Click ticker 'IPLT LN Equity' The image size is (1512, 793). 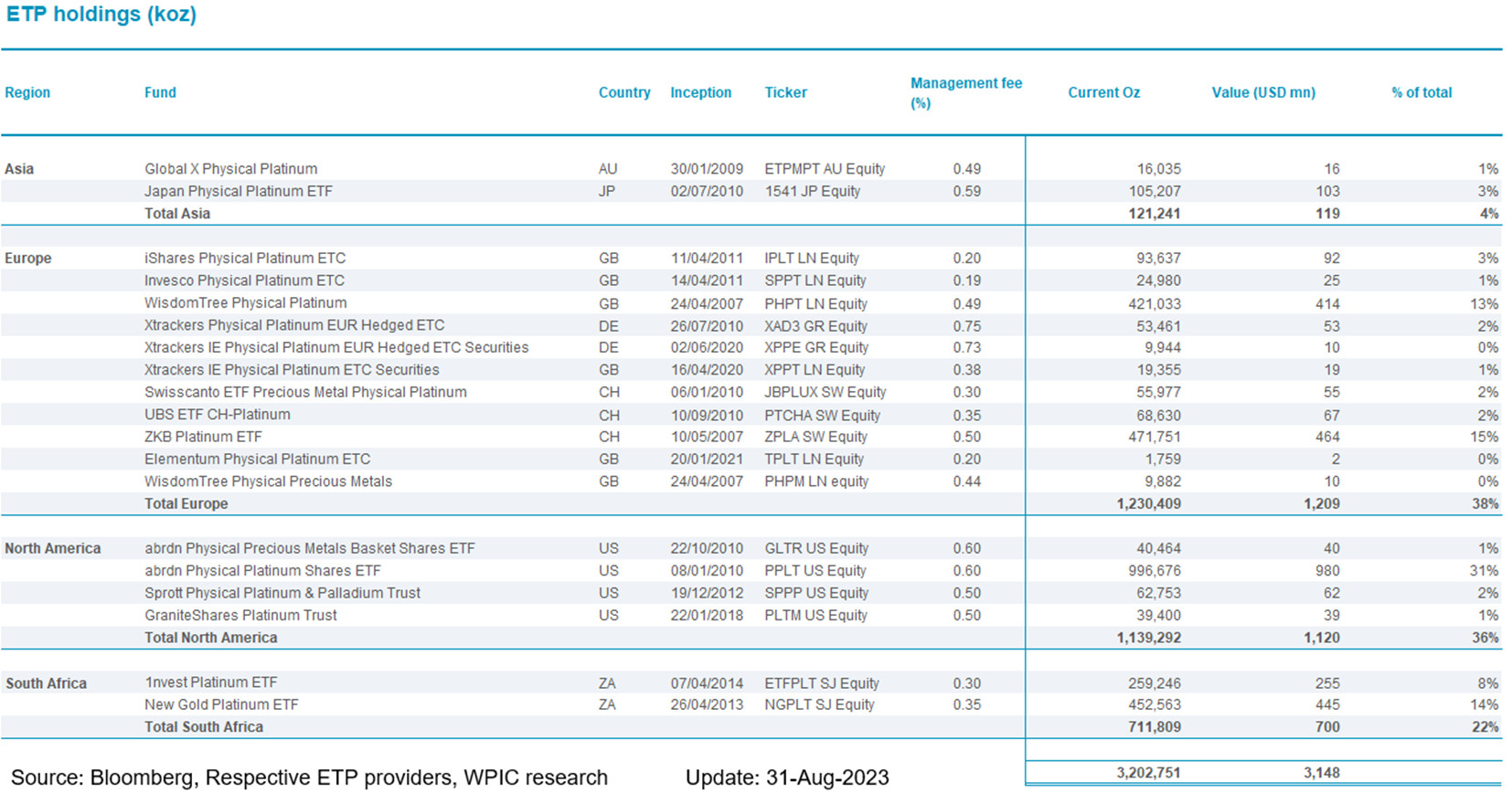(x=812, y=259)
